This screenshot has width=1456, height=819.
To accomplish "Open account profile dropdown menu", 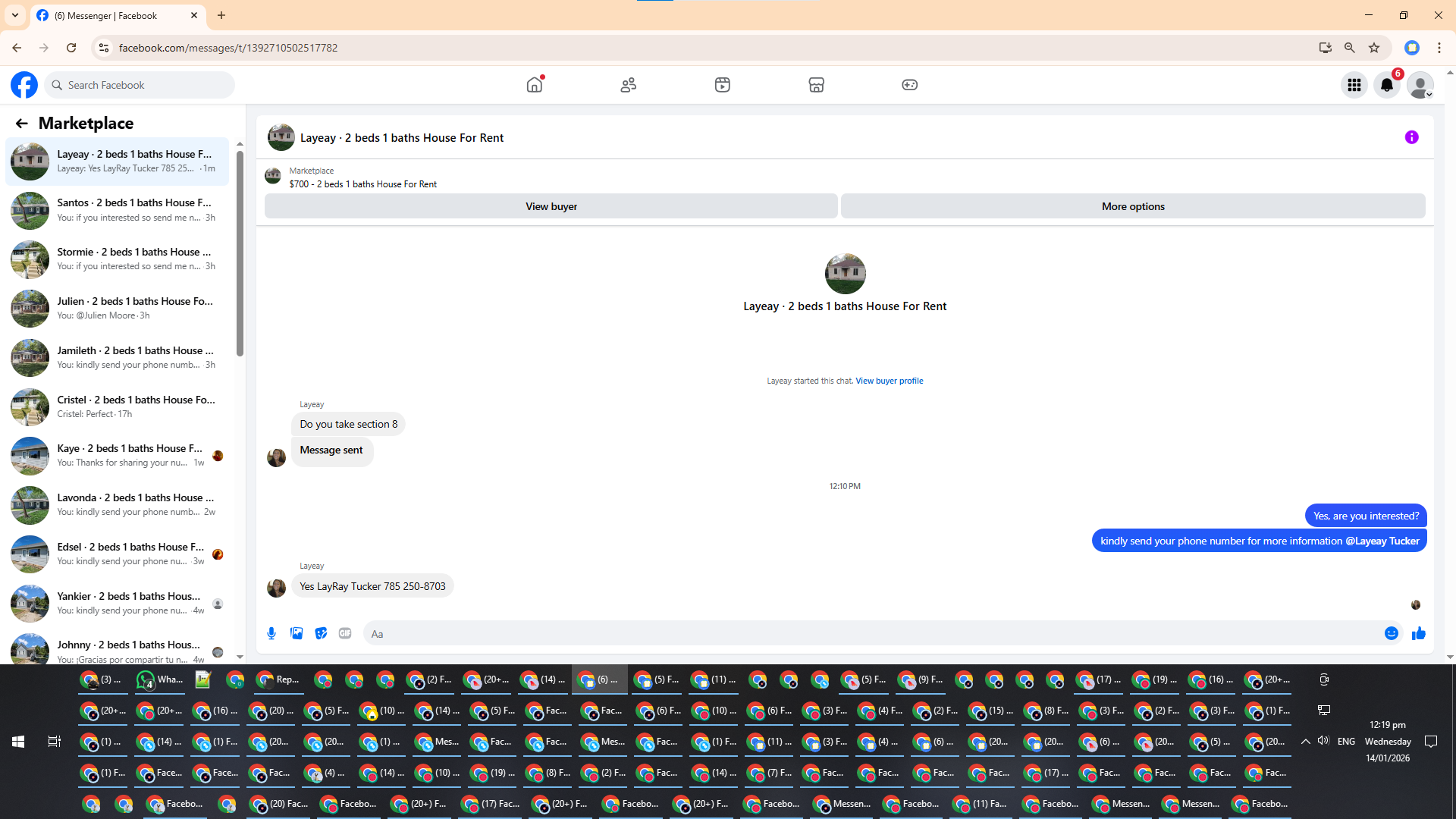I will tap(1420, 85).
